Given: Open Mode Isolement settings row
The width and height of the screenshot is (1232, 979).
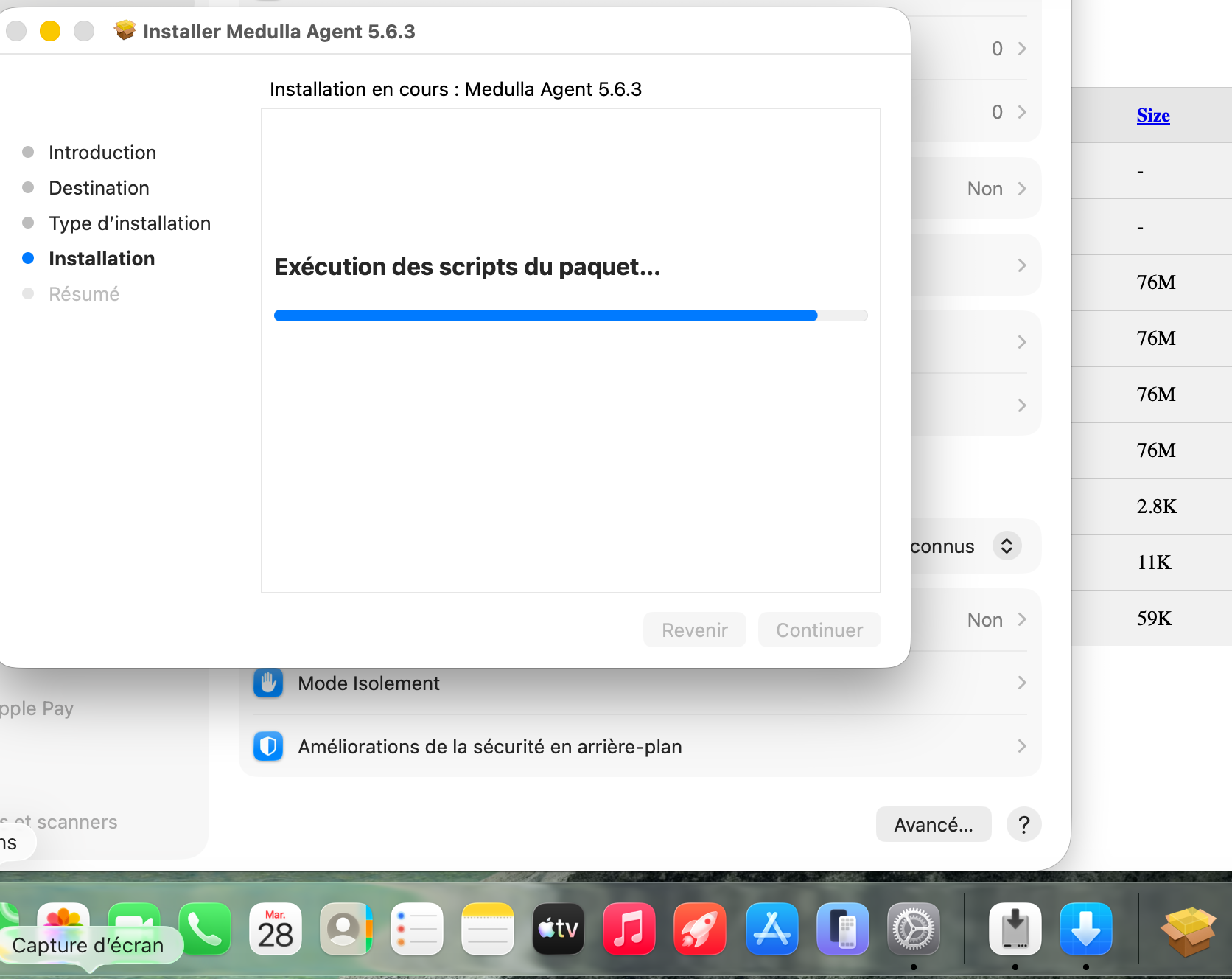Looking at the screenshot, I should [640, 683].
